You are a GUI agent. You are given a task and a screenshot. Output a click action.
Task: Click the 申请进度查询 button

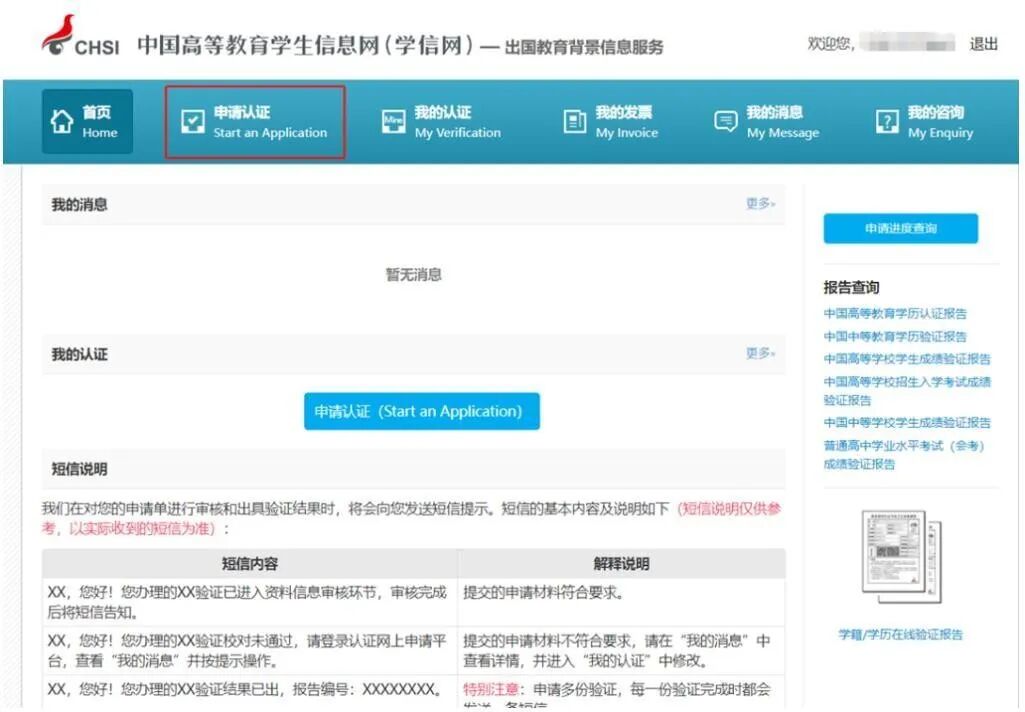(901, 228)
